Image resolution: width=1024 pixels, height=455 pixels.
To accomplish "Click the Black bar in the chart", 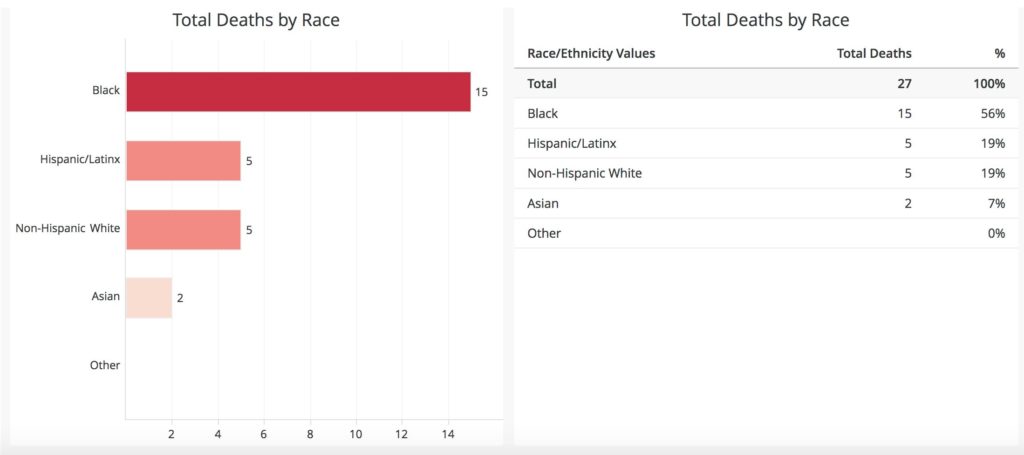I will pyautogui.click(x=298, y=91).
